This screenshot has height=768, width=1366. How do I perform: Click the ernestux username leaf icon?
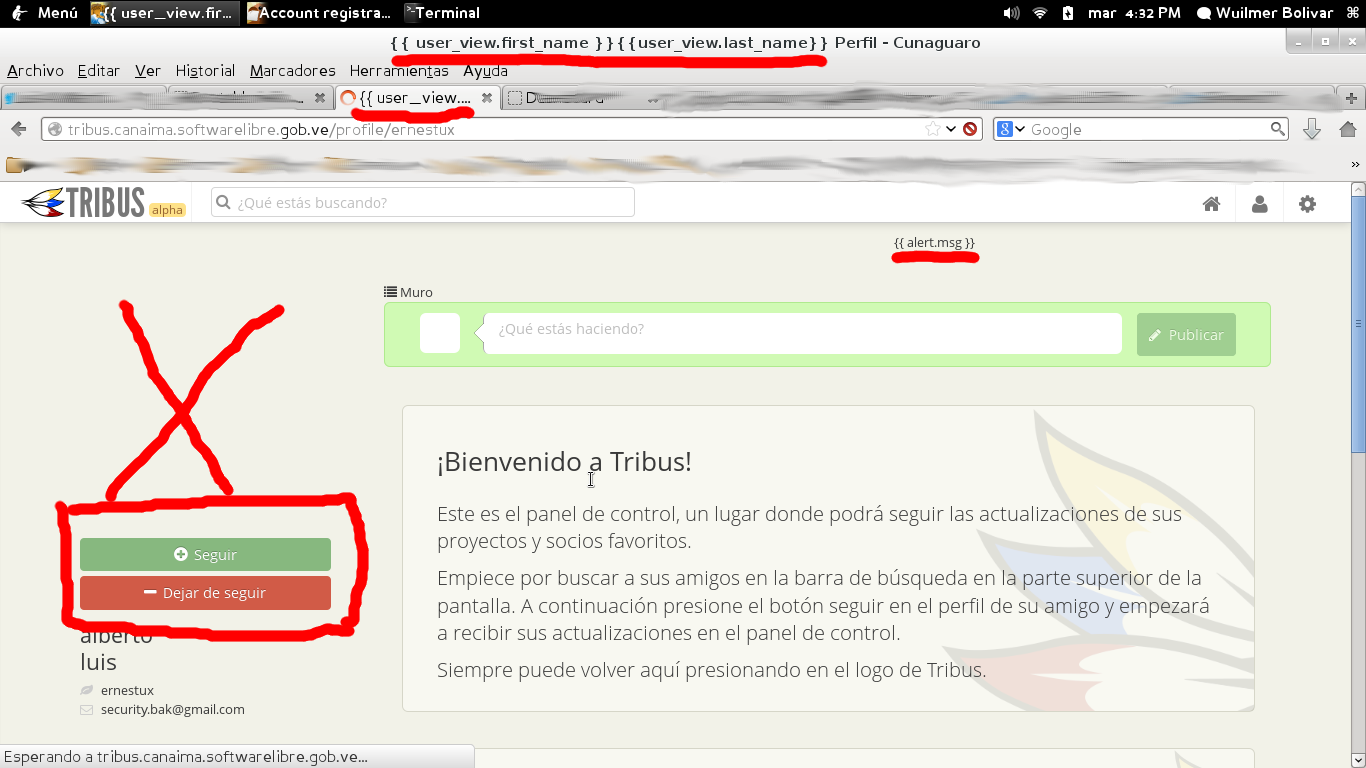pos(87,690)
